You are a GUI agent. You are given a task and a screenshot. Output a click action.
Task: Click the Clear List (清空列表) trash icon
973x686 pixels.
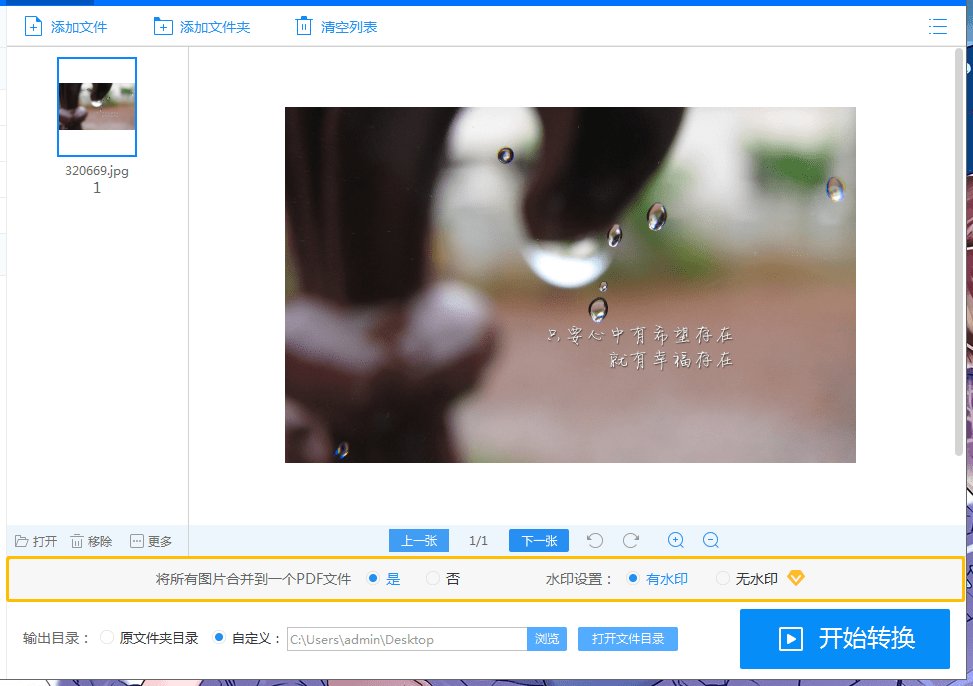click(303, 27)
